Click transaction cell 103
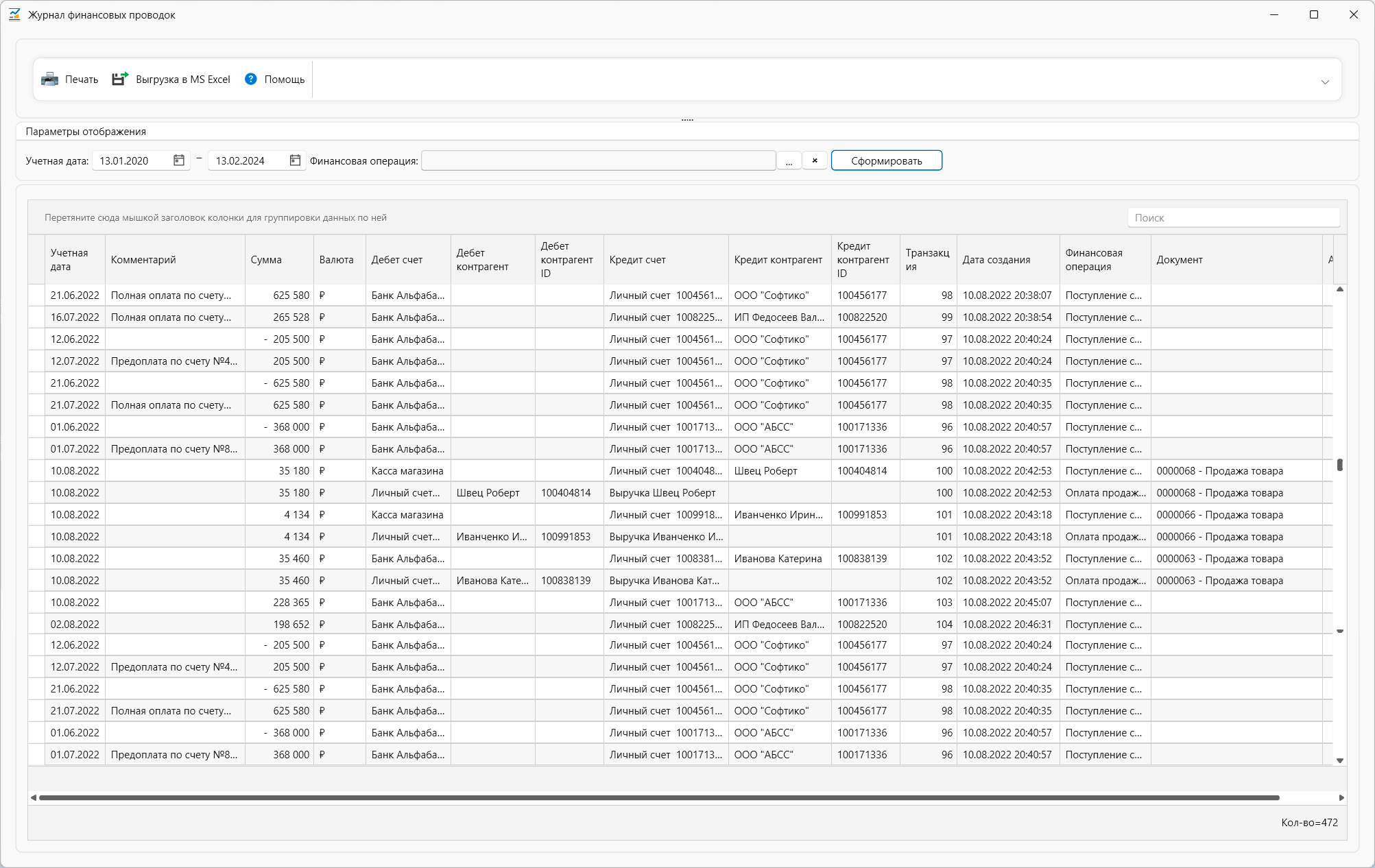The width and height of the screenshot is (1375, 868). [928, 603]
